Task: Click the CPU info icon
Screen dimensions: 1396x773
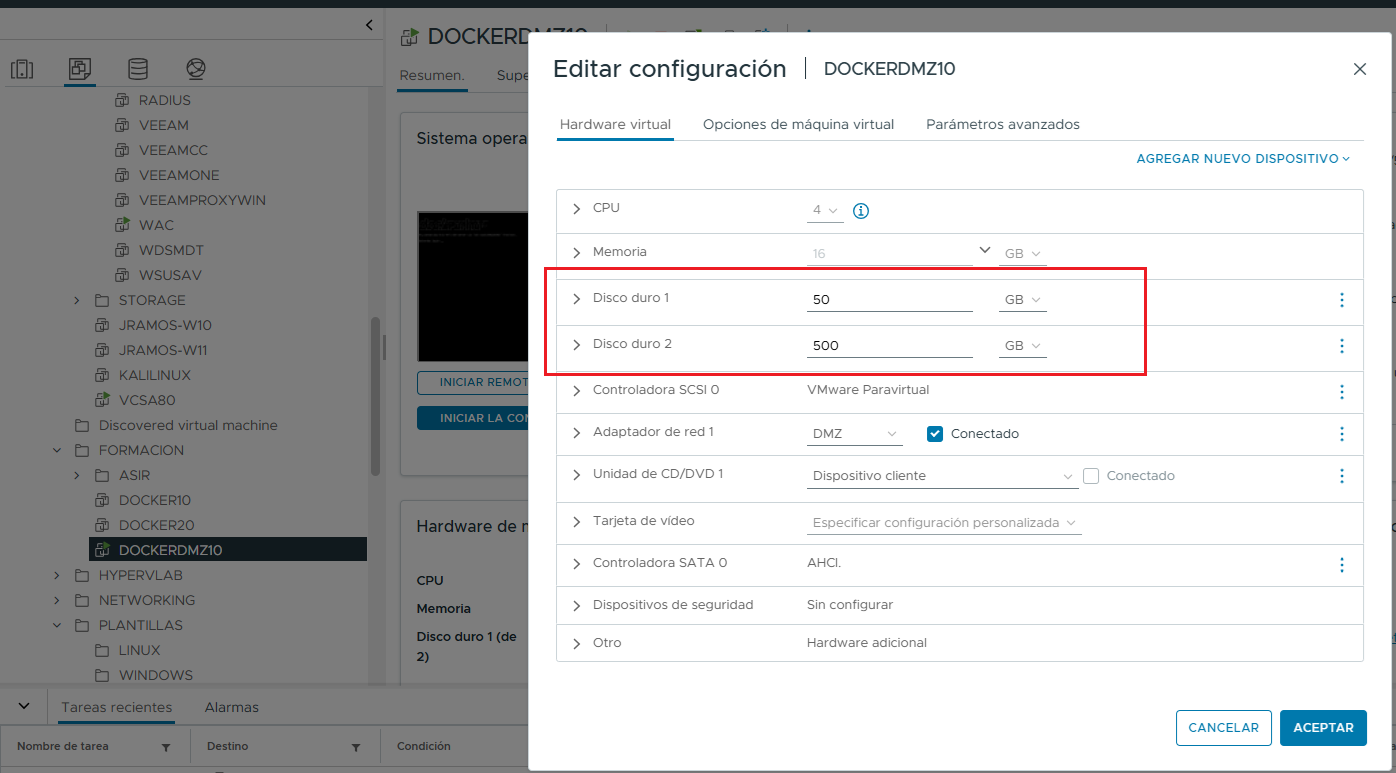Action: [x=861, y=211]
